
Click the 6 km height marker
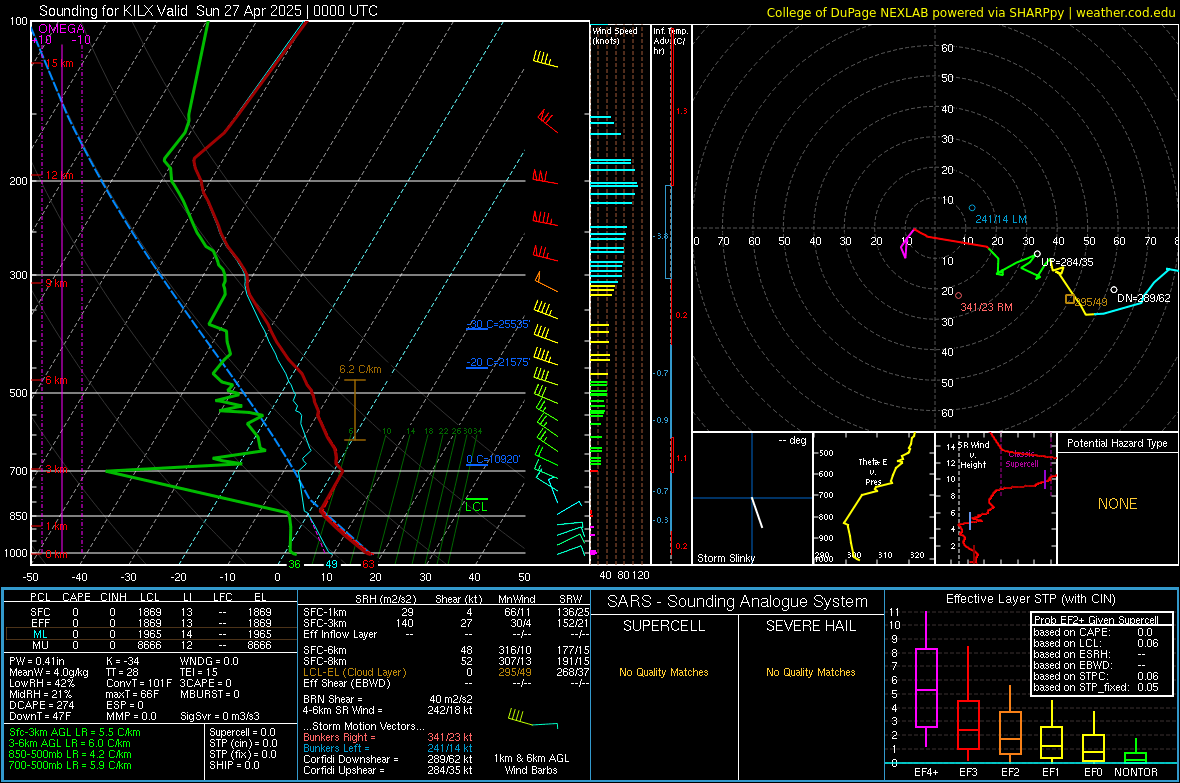click(56, 380)
